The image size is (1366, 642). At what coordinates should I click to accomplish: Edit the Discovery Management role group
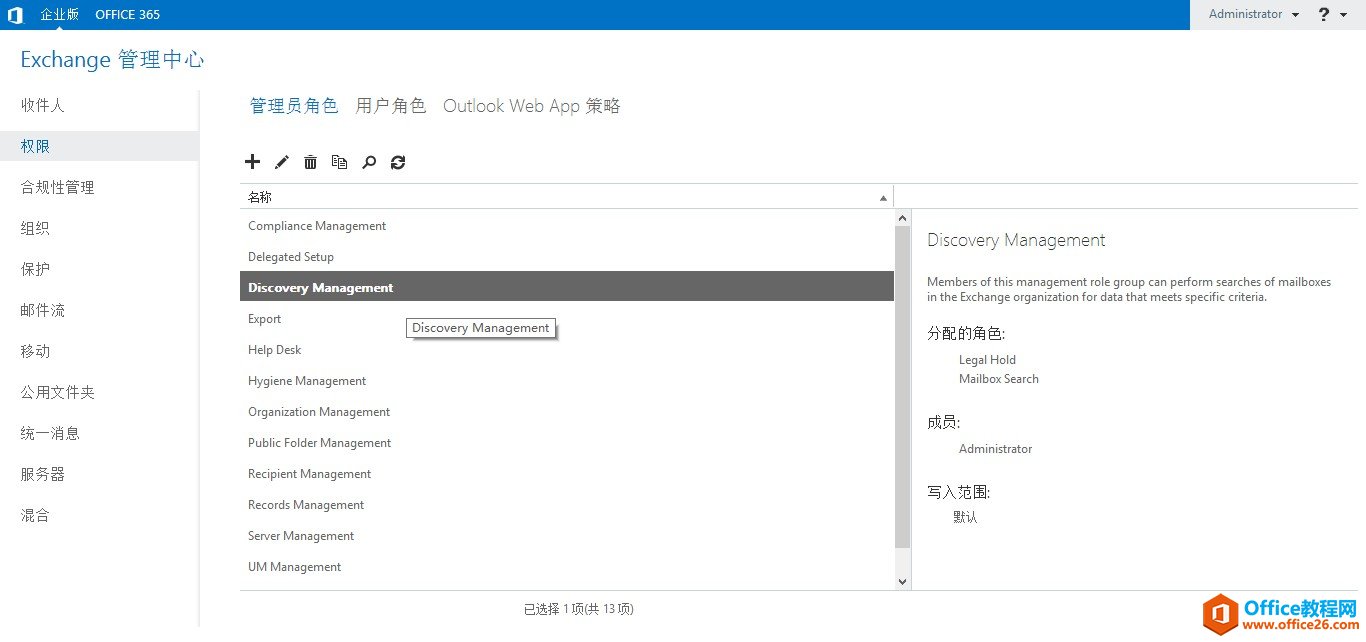coord(281,161)
